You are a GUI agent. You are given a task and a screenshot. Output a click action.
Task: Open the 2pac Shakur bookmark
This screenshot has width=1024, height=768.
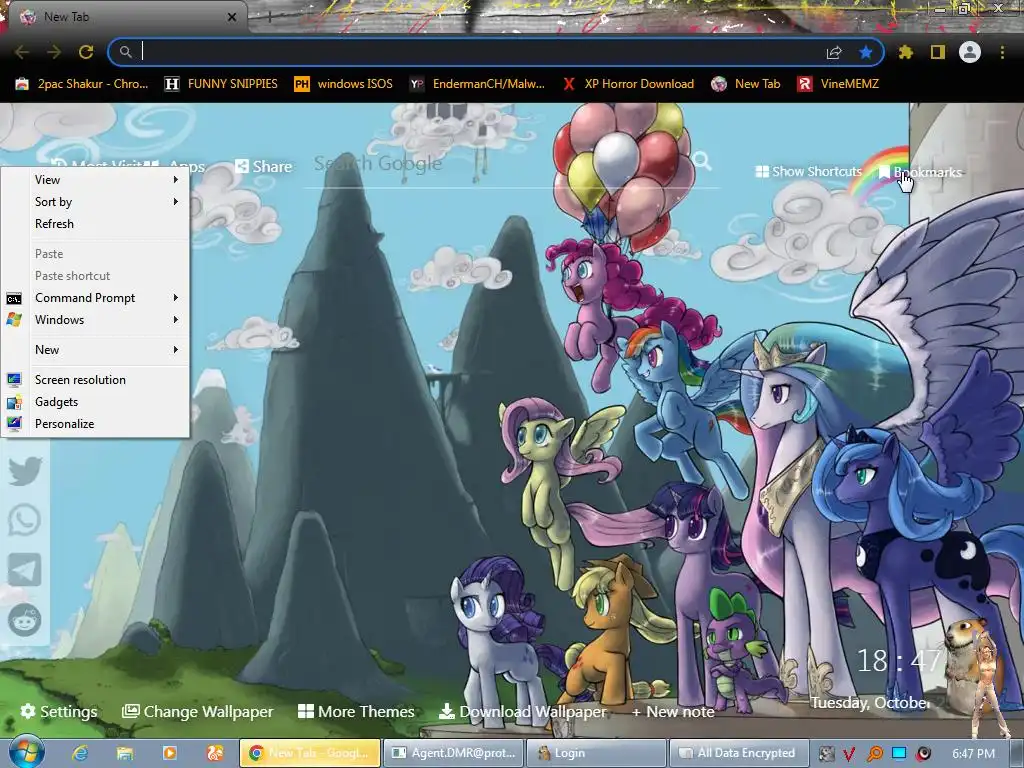point(82,84)
